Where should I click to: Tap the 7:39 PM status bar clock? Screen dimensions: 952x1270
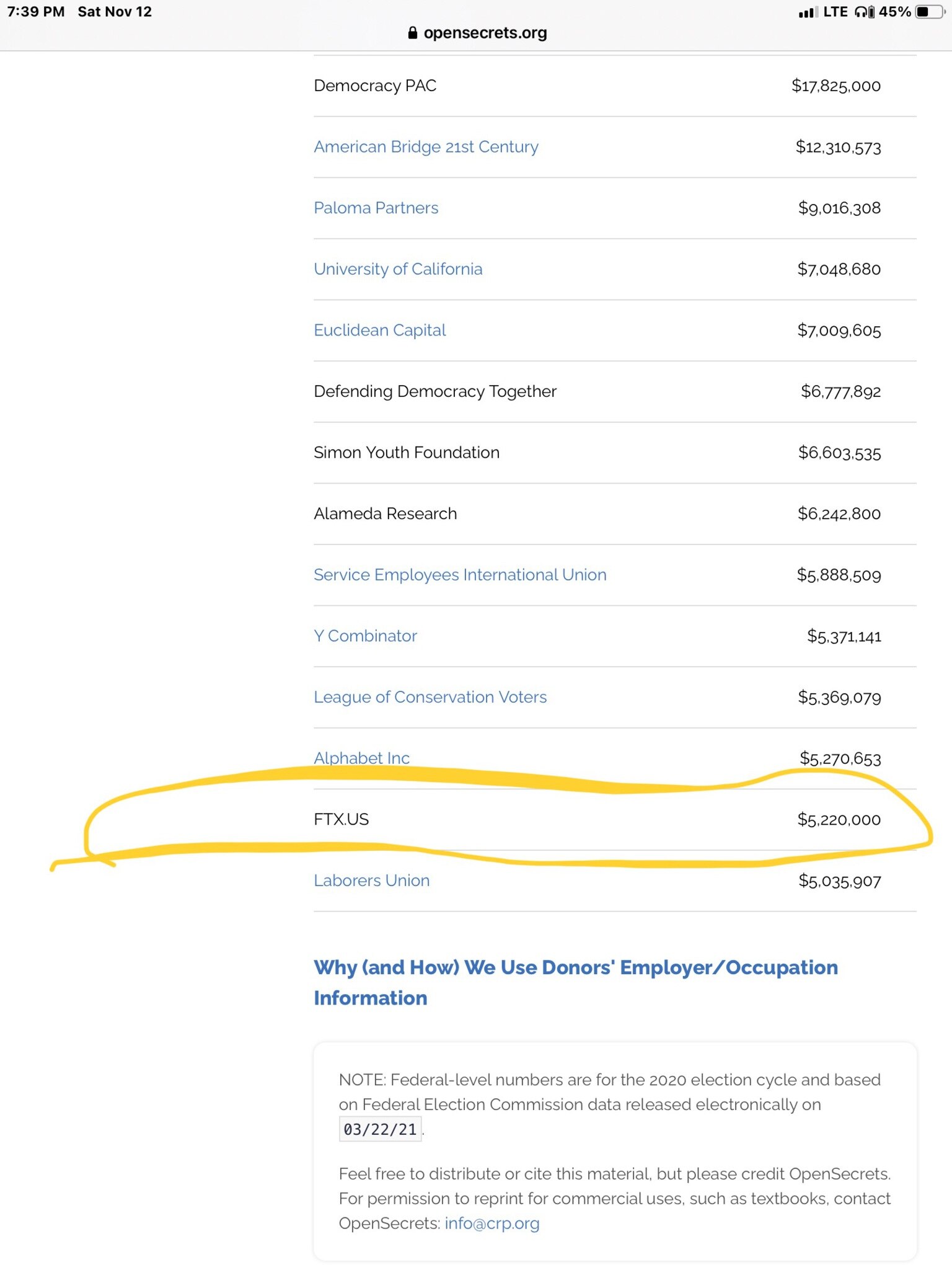click(36, 12)
